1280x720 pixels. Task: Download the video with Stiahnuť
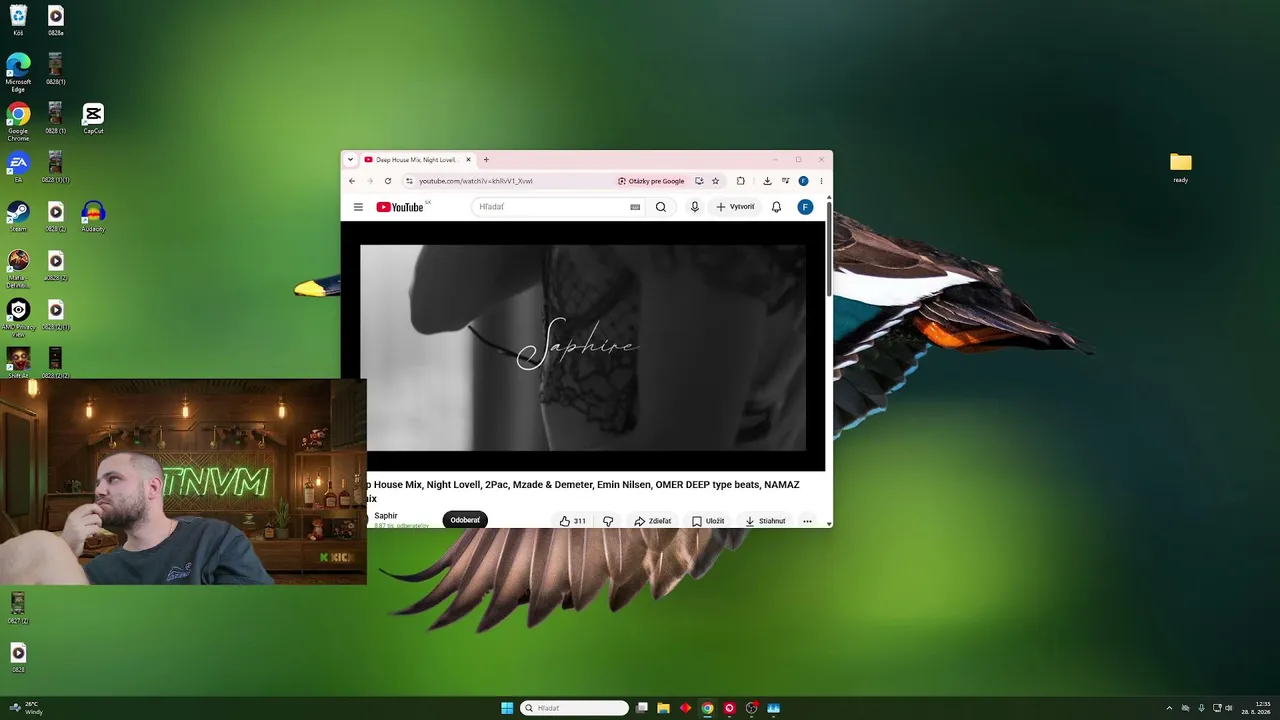click(765, 521)
